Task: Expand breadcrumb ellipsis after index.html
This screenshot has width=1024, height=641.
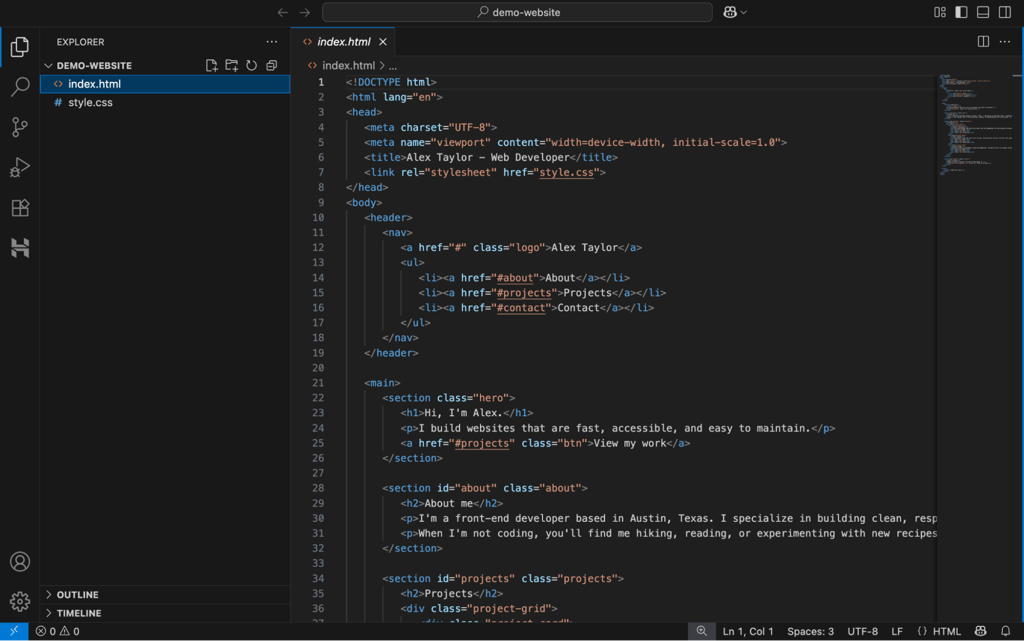Action: coord(392,66)
